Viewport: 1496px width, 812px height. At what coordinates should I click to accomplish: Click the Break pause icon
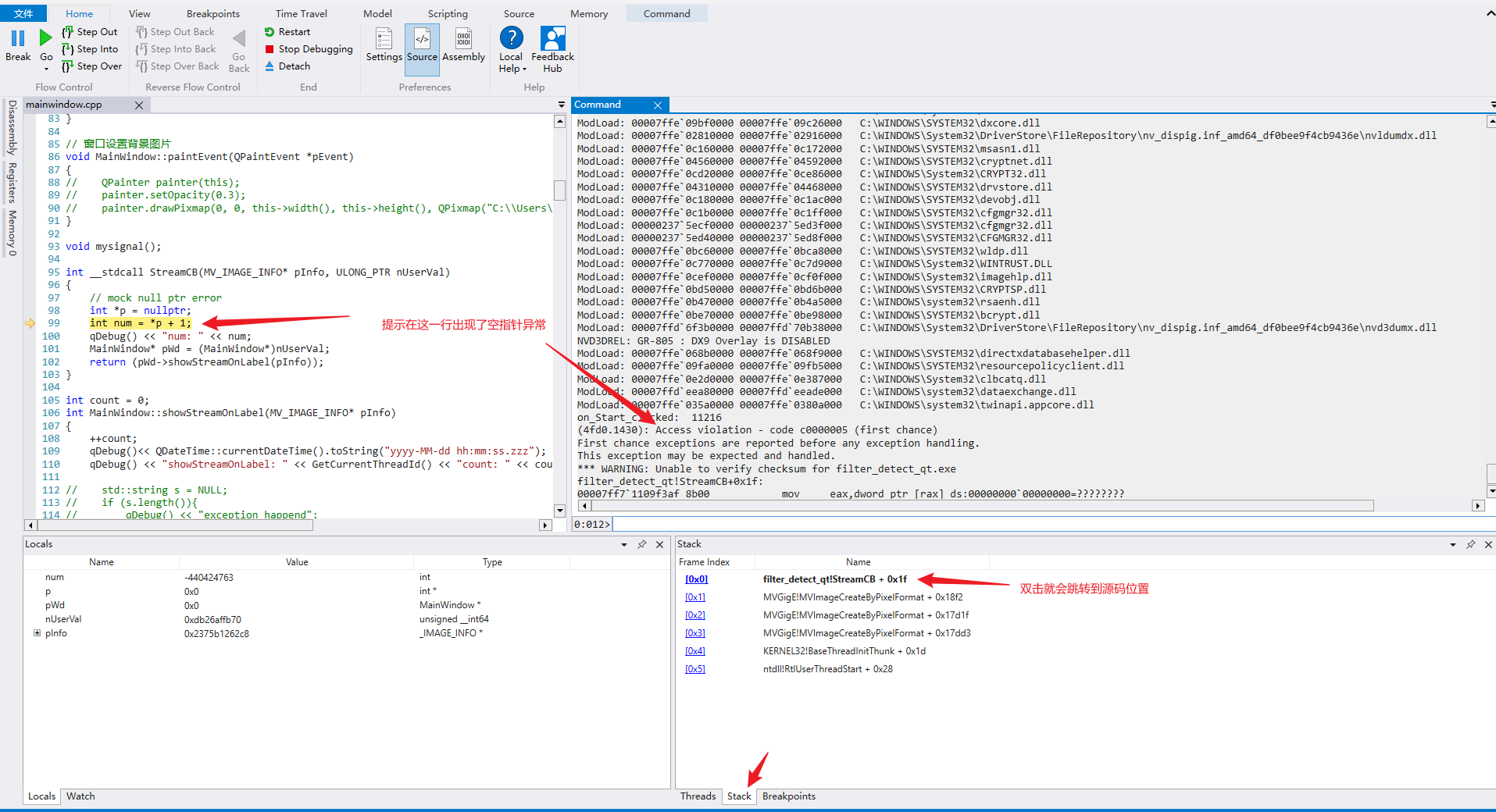click(18, 37)
